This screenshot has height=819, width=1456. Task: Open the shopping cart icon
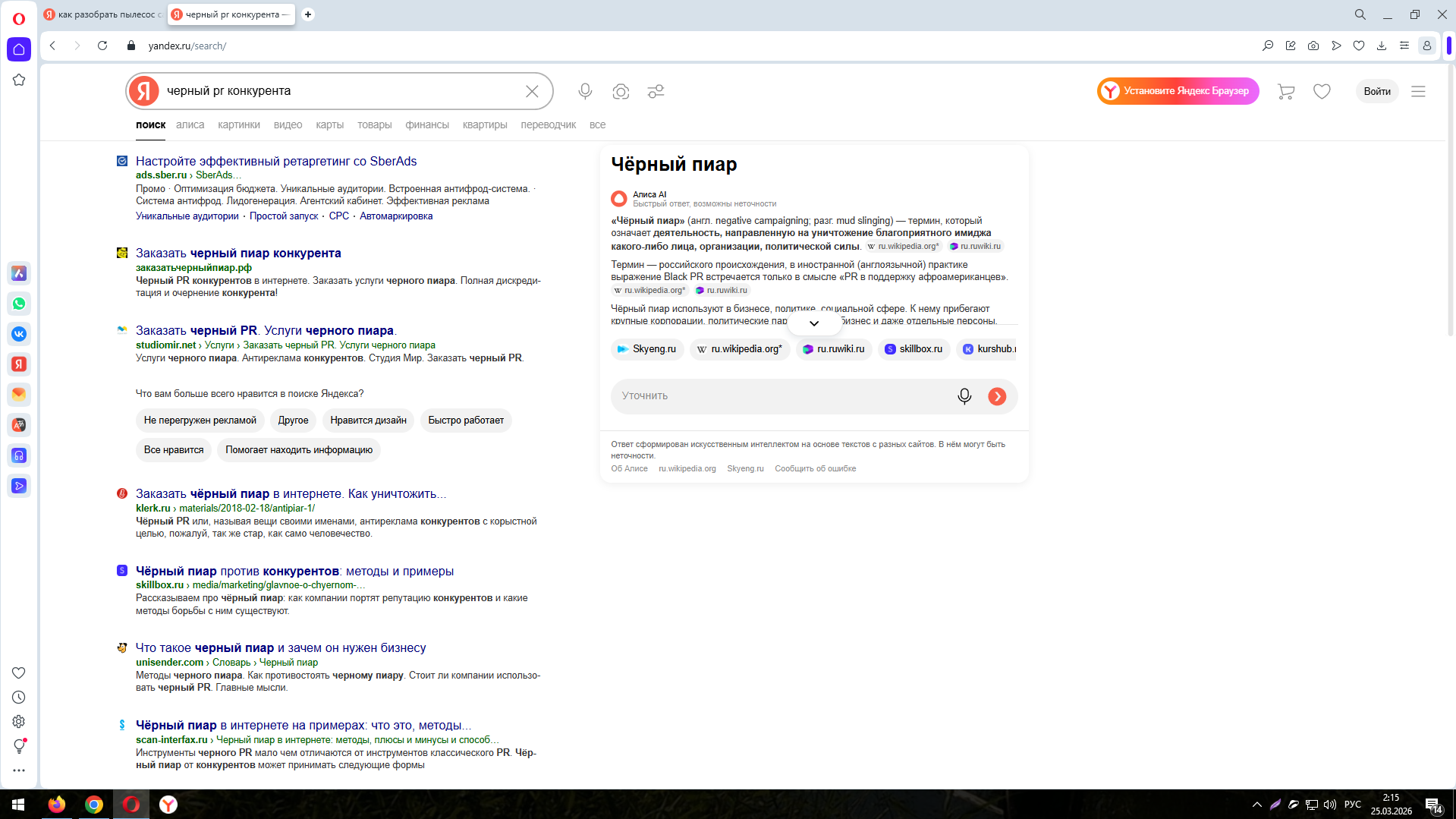[x=1285, y=91]
